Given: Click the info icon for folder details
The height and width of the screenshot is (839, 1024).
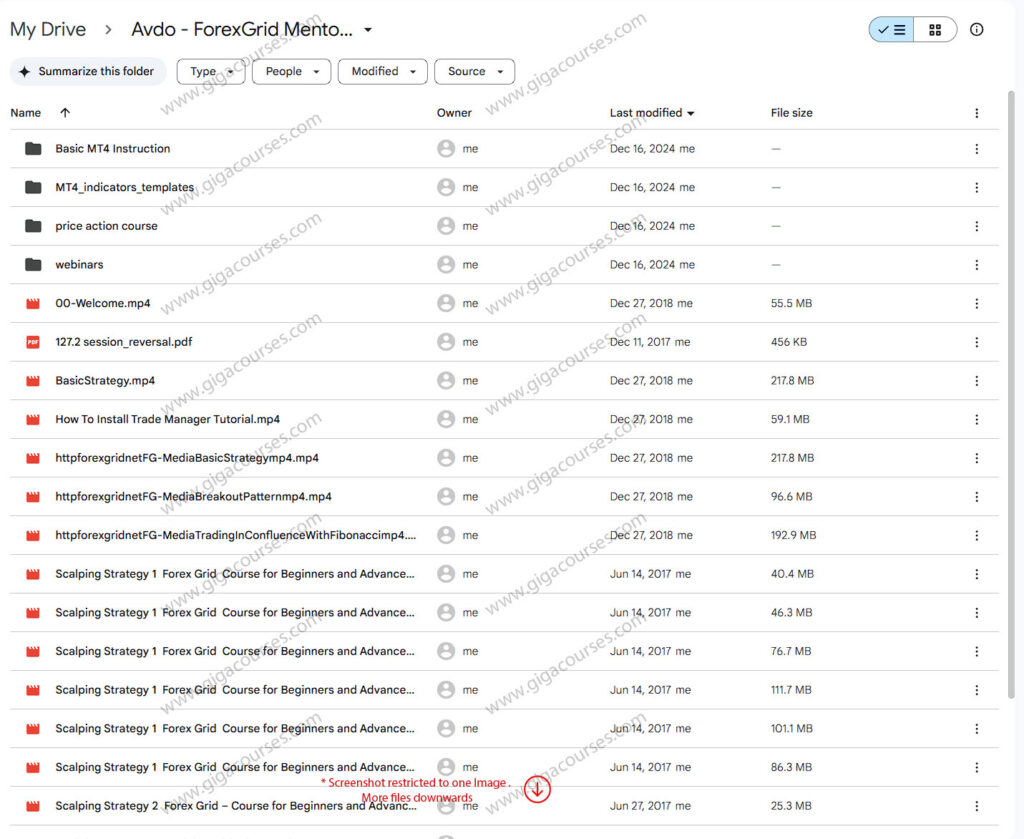Looking at the screenshot, I should pos(977,30).
